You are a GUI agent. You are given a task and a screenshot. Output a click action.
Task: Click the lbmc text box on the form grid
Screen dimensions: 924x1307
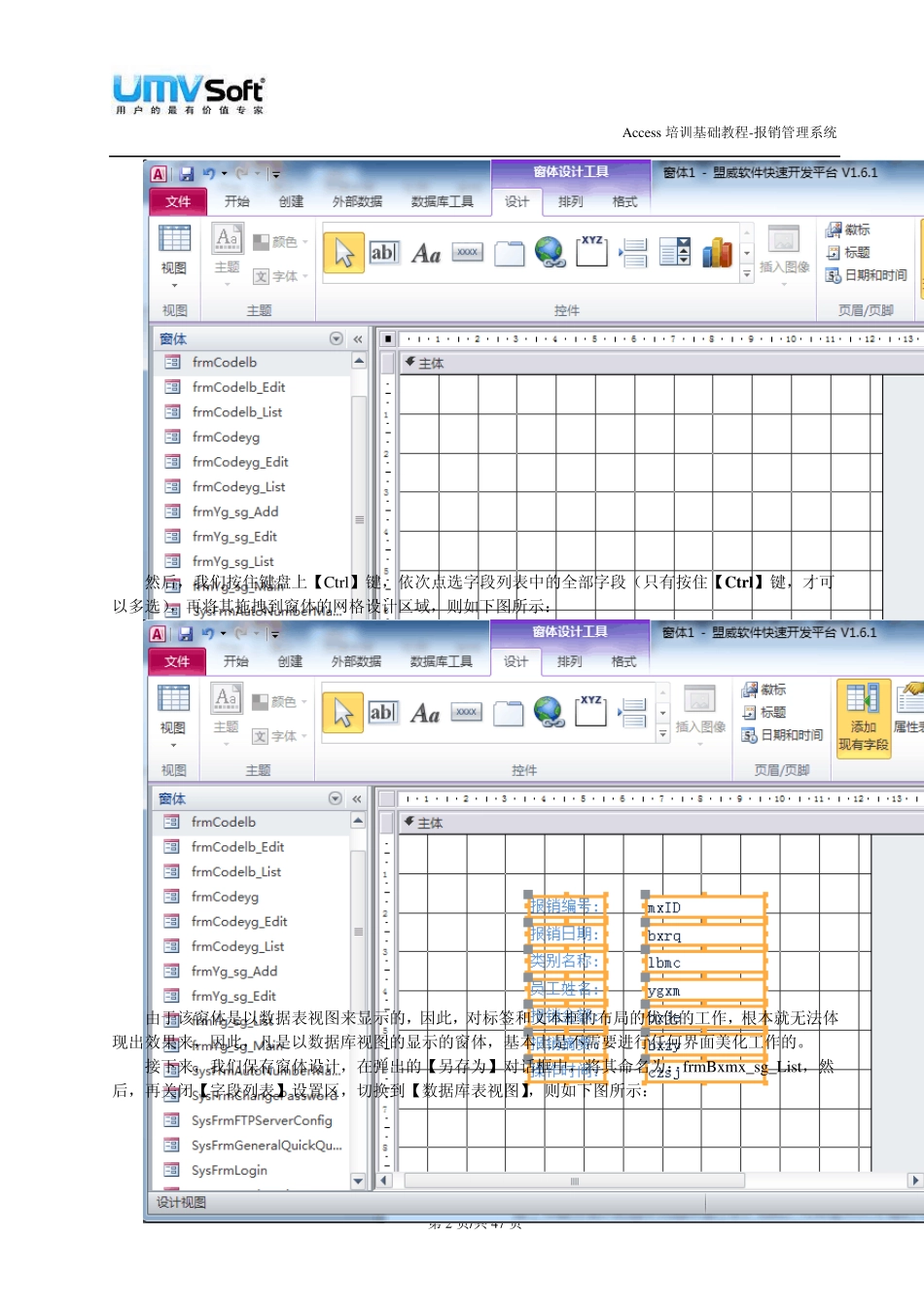click(705, 963)
